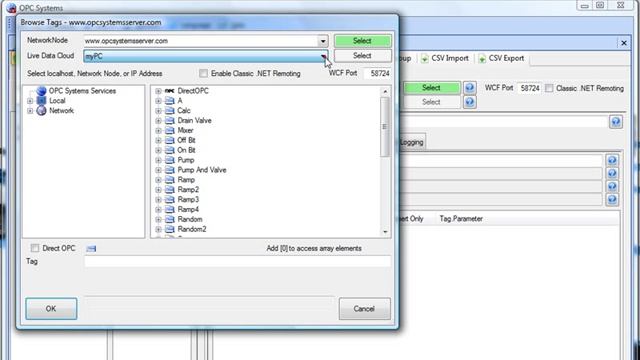640x360 pixels.
Task: Click the WCF Port field in dialog
Action: tap(379, 73)
